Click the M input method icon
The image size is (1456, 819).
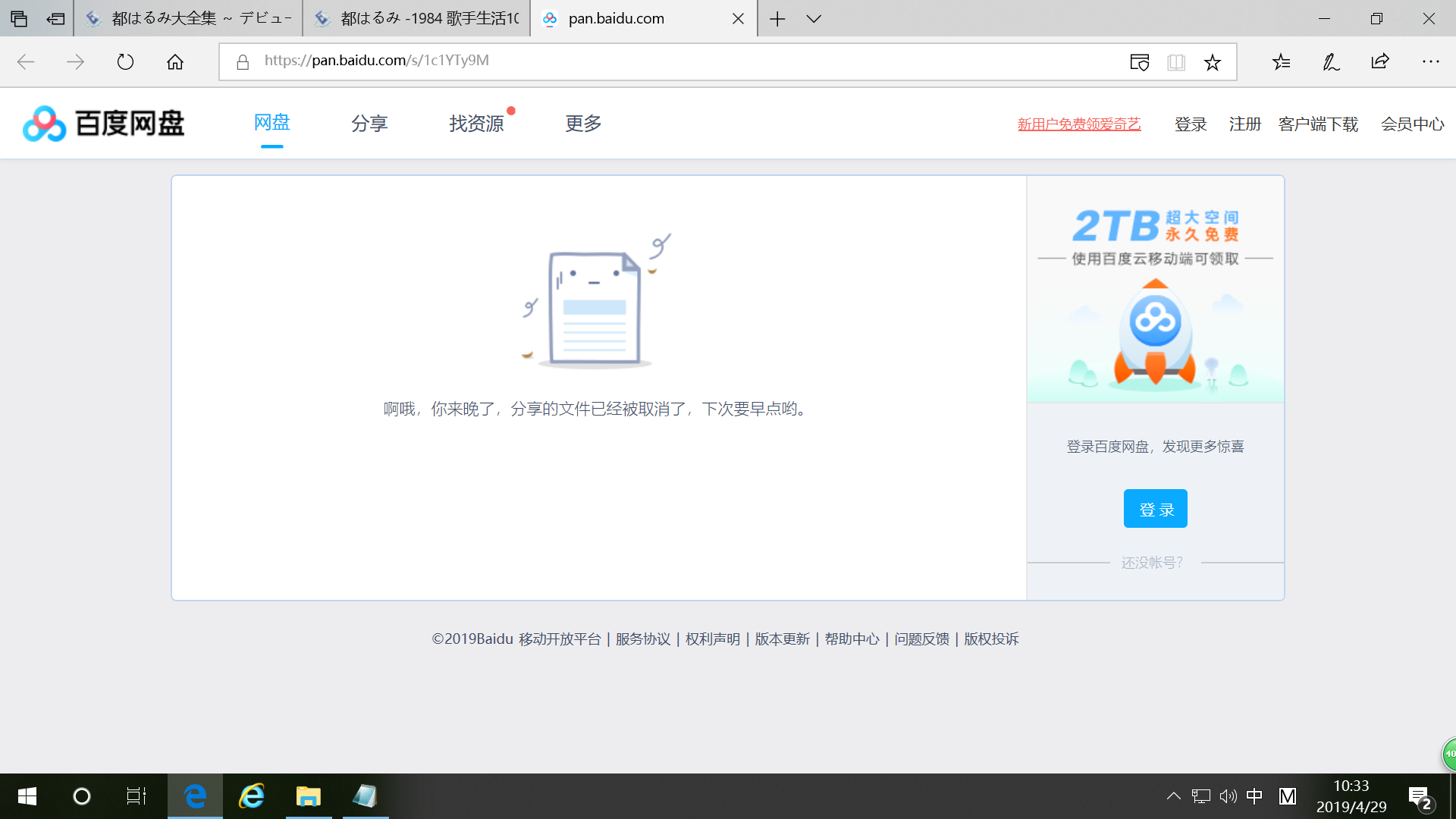click(x=1288, y=796)
